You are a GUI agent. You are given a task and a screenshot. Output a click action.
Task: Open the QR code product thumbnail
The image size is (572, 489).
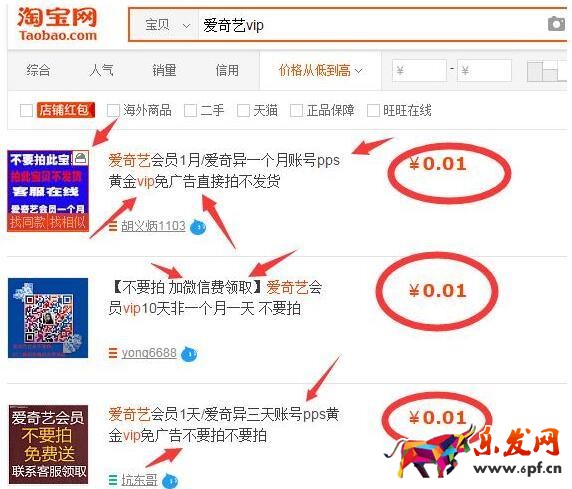(48, 318)
